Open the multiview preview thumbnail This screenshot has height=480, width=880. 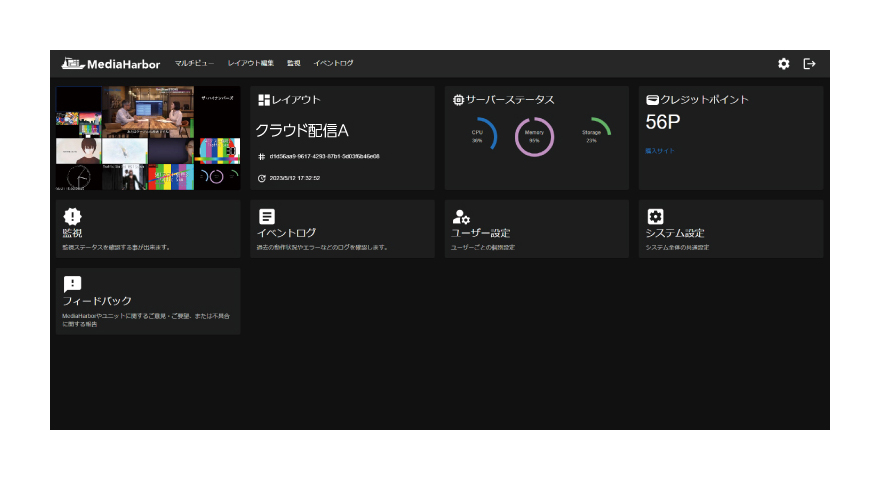(x=148, y=138)
